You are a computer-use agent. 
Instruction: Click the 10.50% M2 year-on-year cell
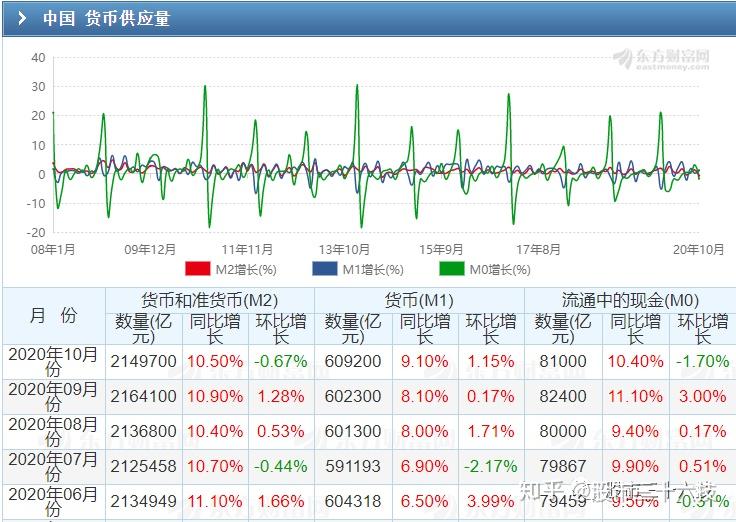tap(215, 361)
